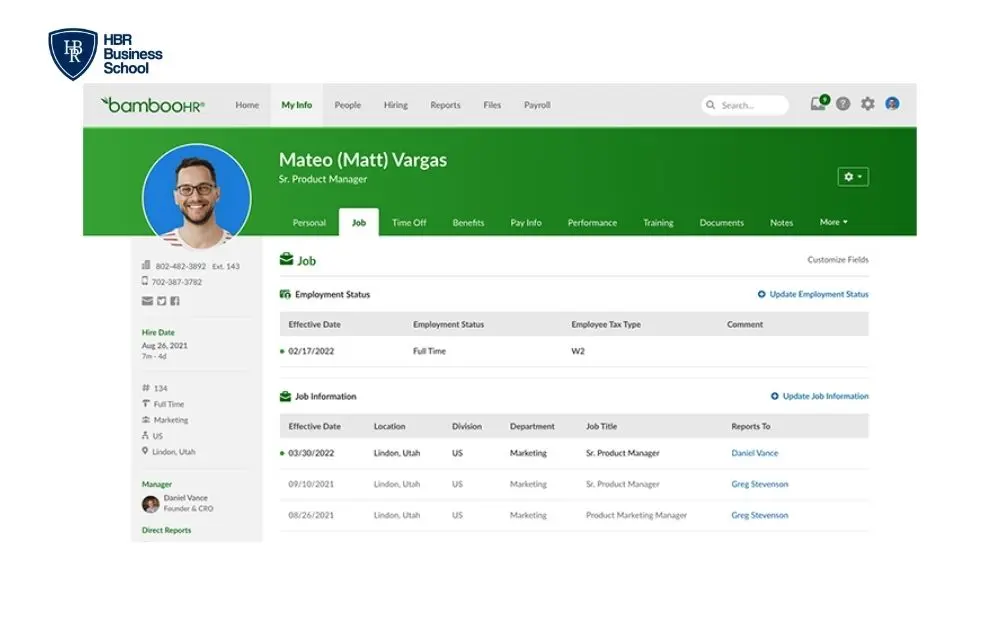Viewport: 1000px width, 625px height.
Task: Click the 03/30/2022 effective date
Action: click(x=311, y=453)
